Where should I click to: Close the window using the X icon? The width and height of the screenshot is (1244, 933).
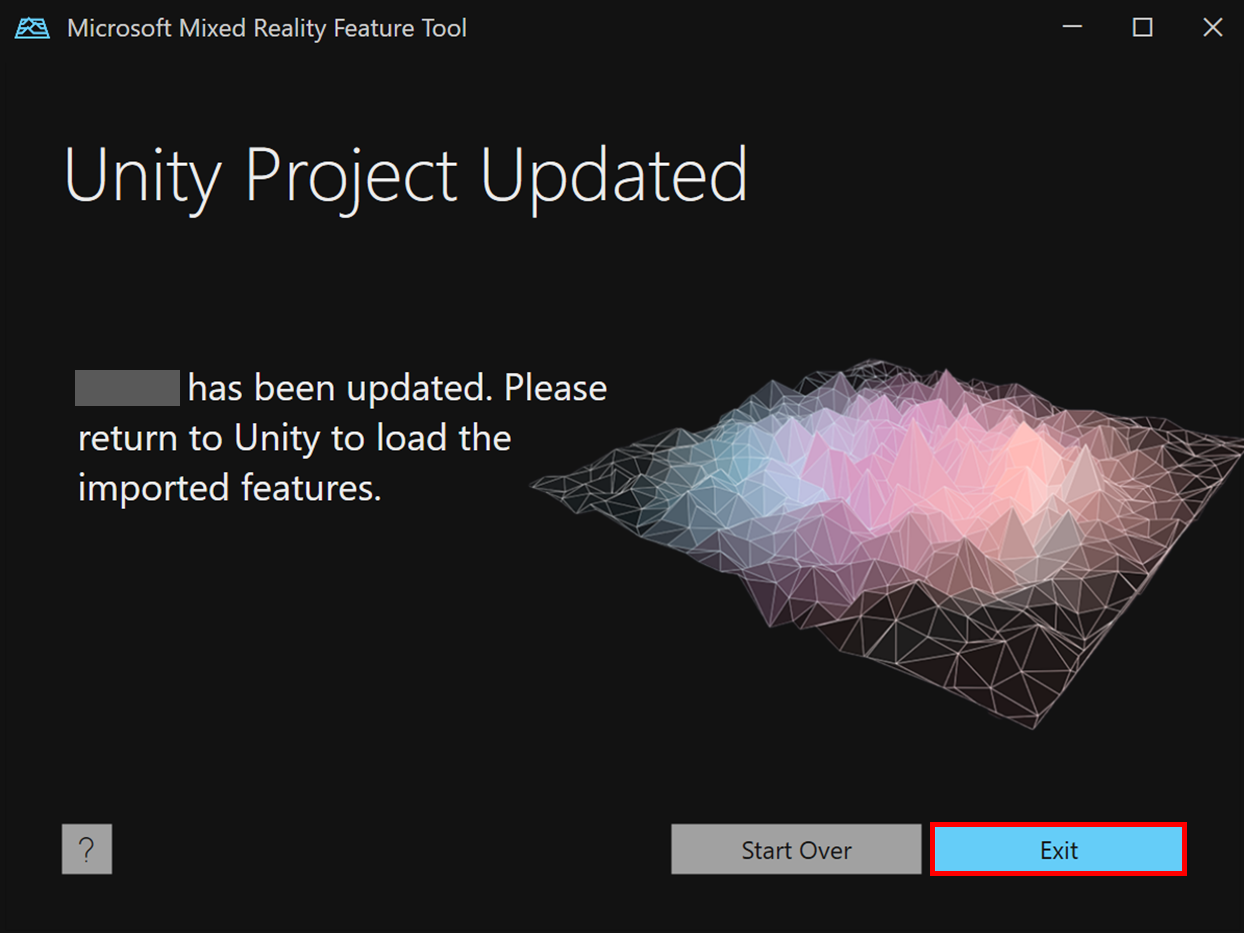pos(1212,28)
